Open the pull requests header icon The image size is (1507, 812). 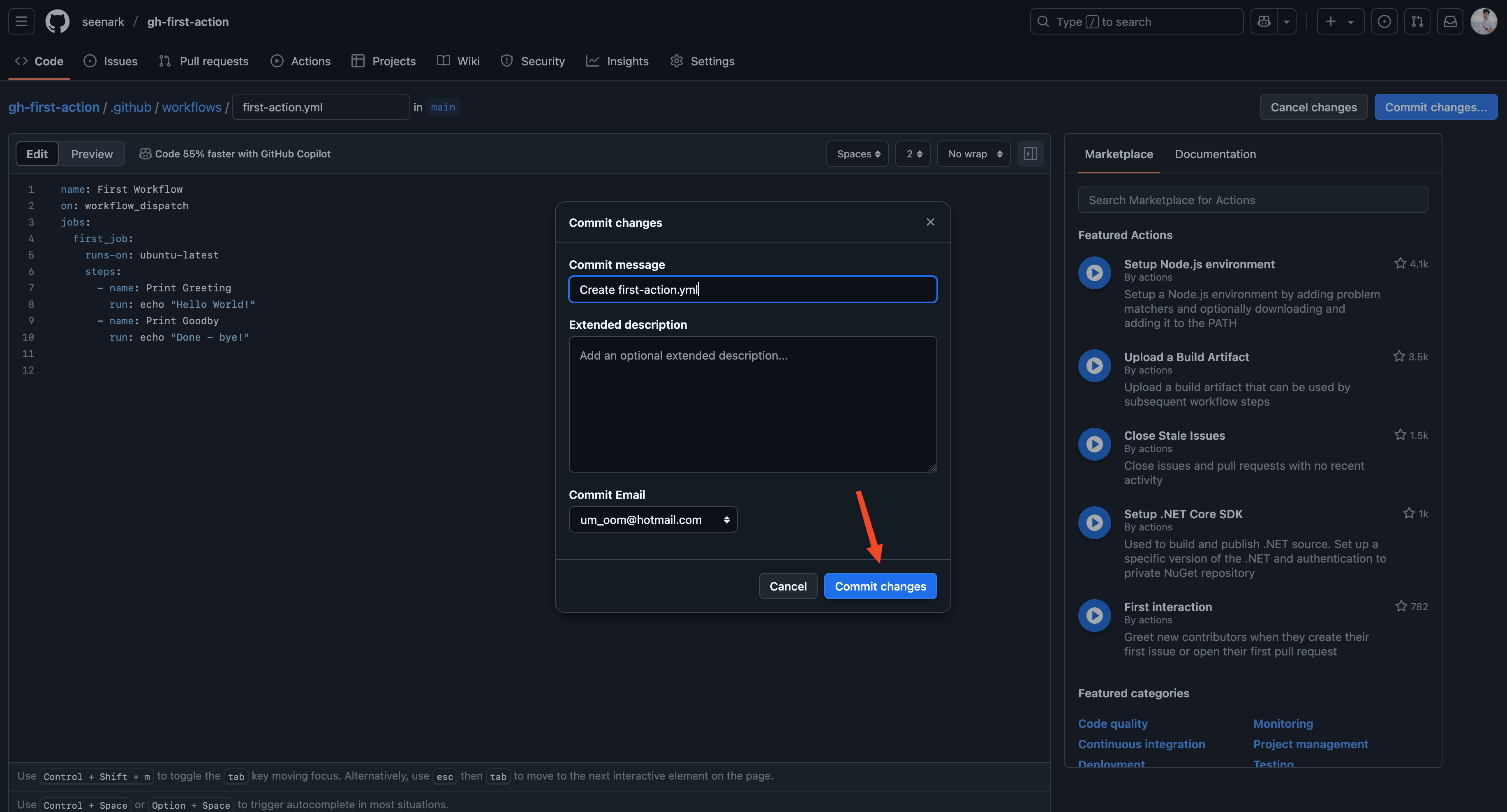[x=1417, y=22]
